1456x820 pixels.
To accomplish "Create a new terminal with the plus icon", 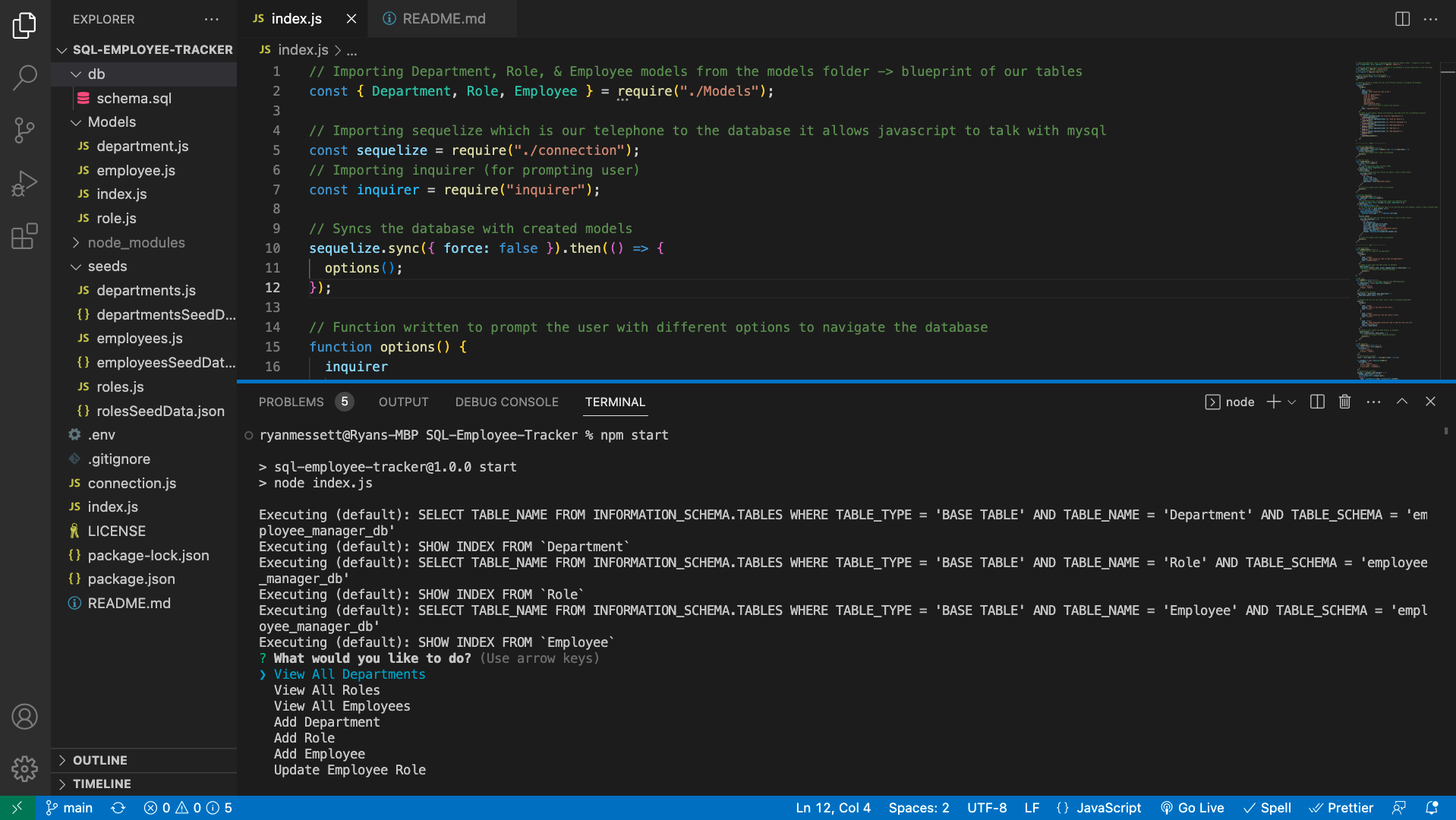I will [x=1272, y=402].
